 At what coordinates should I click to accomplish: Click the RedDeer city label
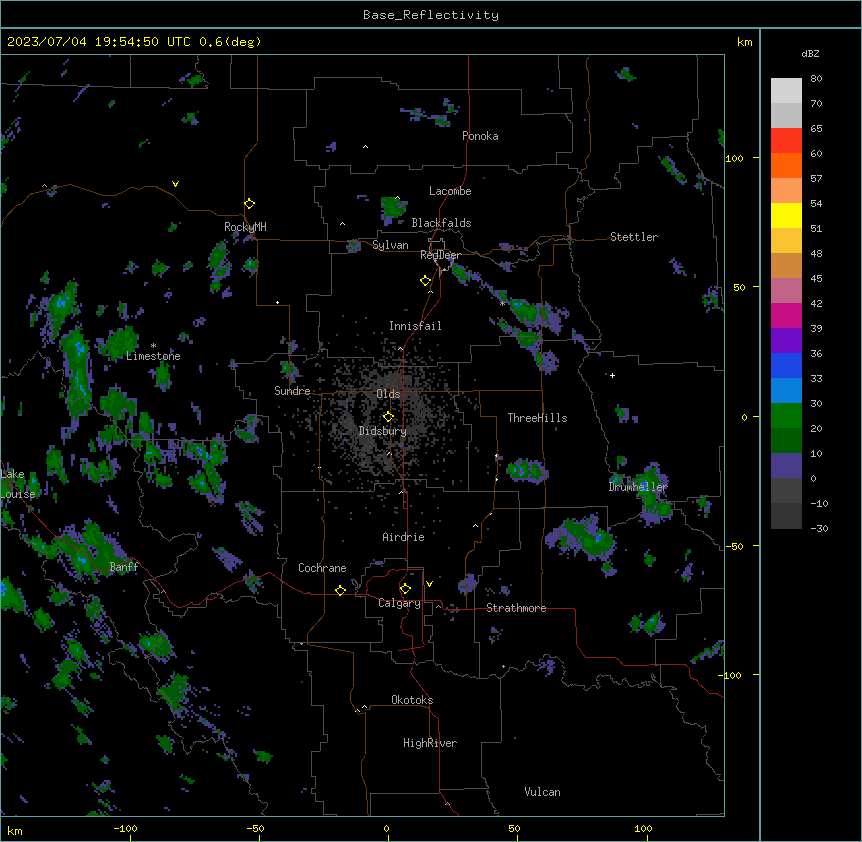pyautogui.click(x=440, y=255)
